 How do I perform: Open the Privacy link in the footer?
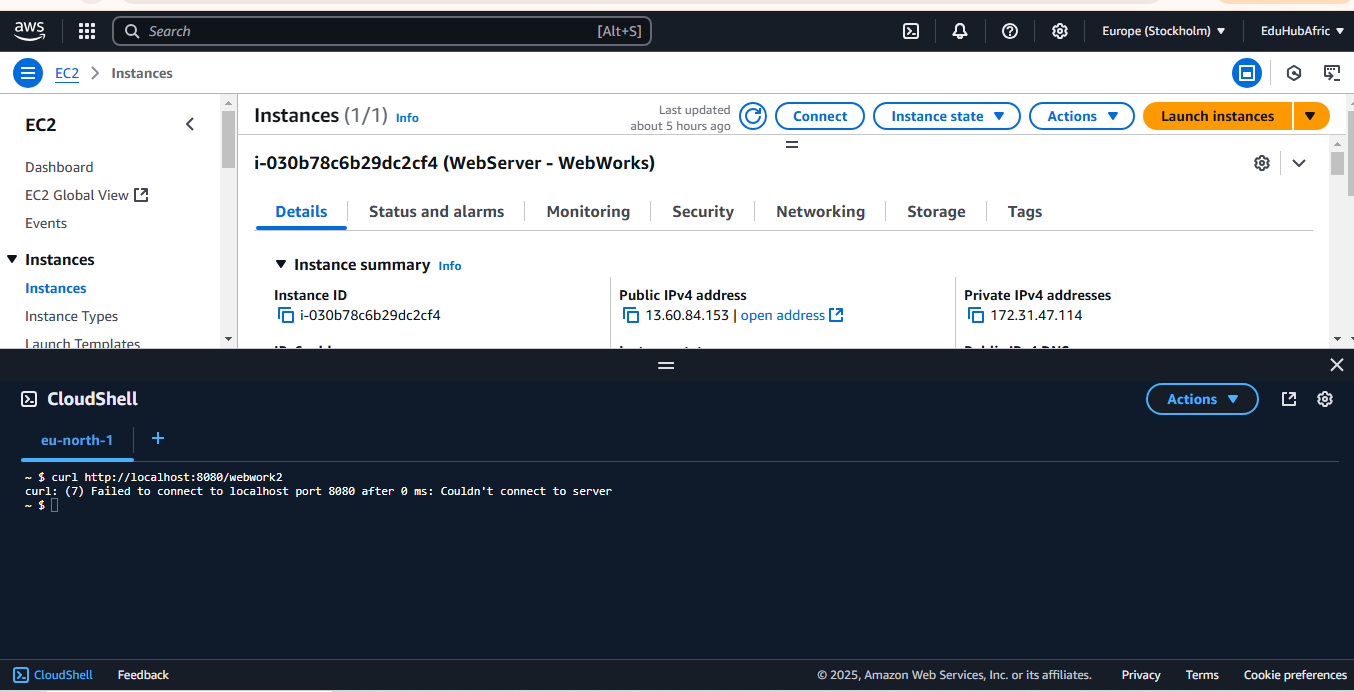[x=1141, y=675]
